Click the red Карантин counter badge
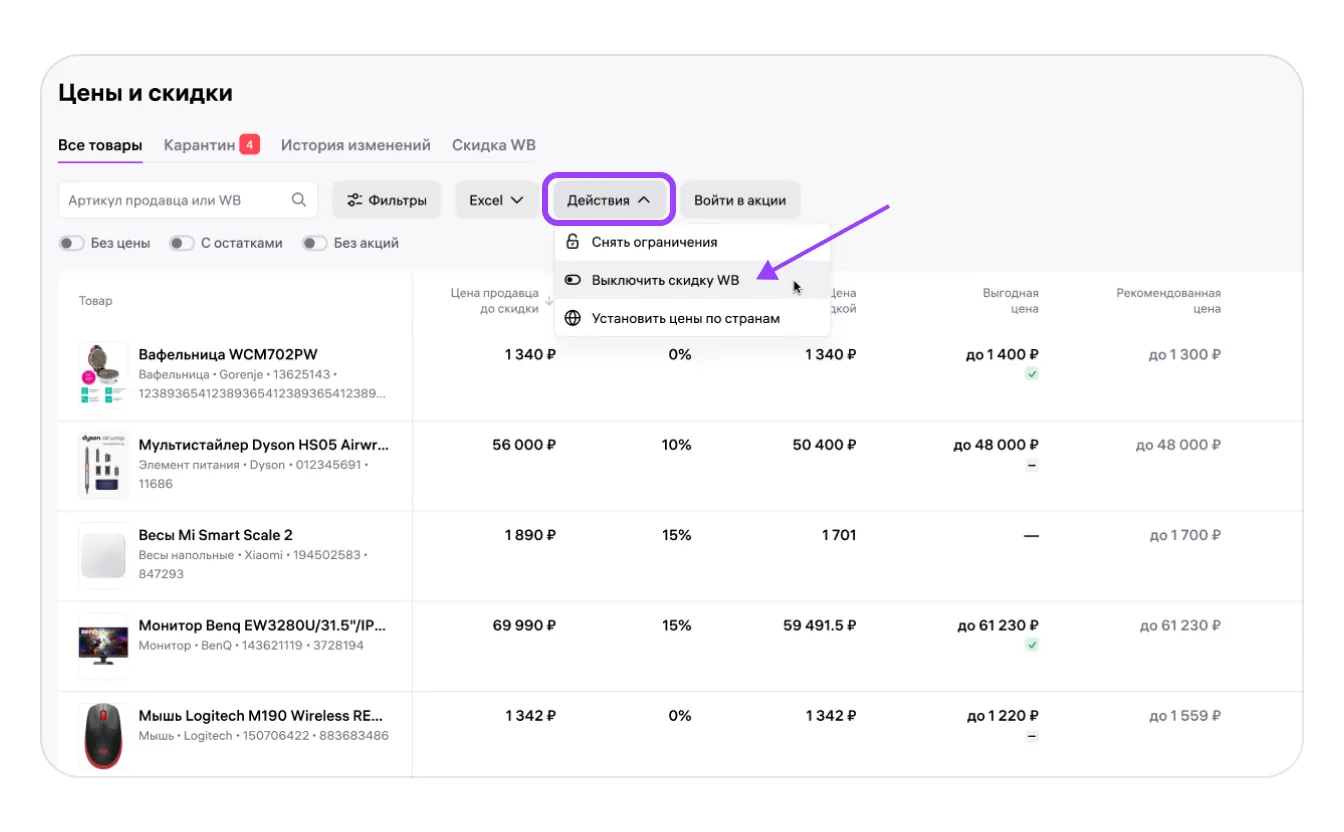Image resolution: width=1344 pixels, height=832 pixels. (x=250, y=145)
